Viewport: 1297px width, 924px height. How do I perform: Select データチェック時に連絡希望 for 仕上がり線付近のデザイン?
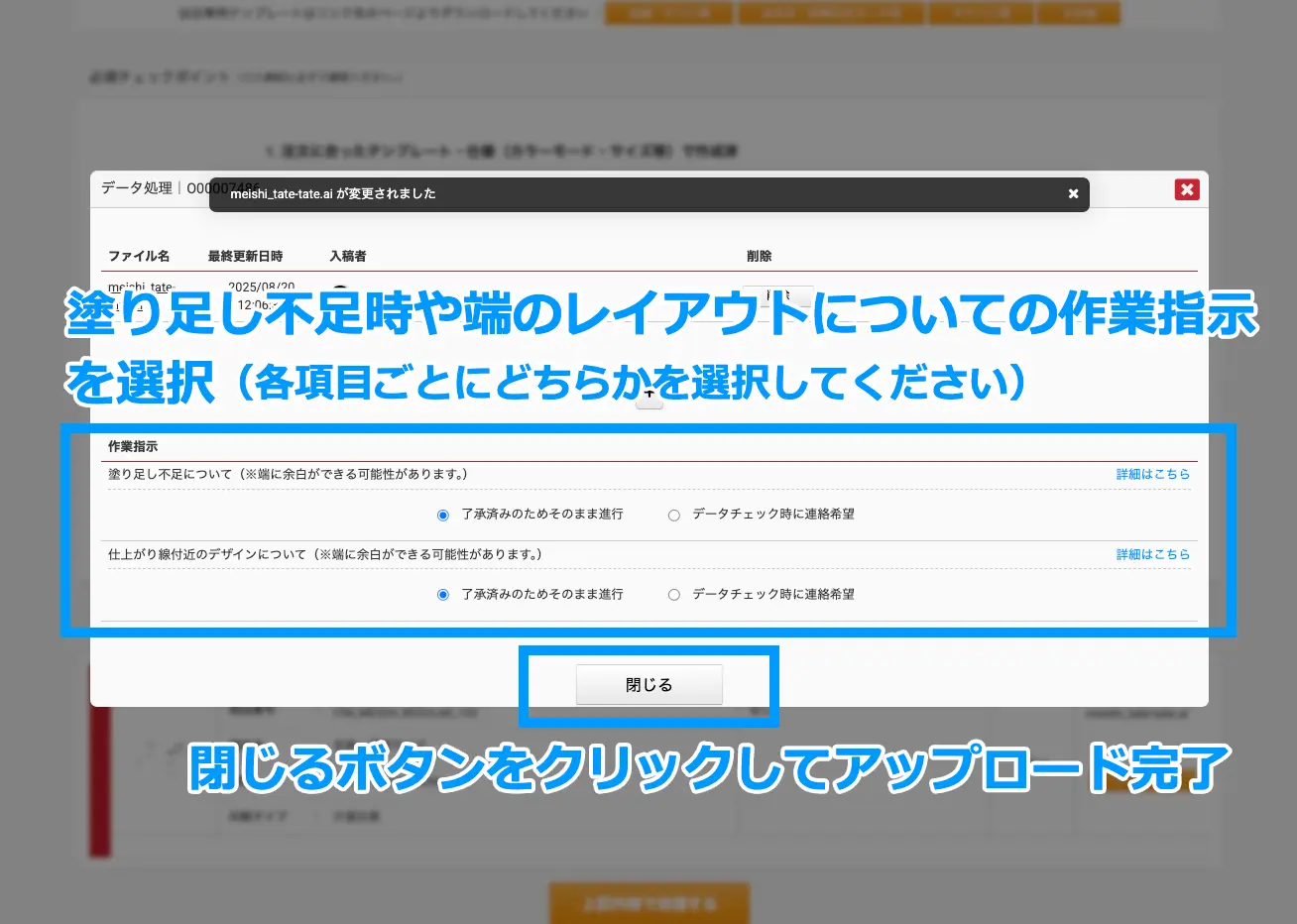pyautogui.click(x=674, y=594)
